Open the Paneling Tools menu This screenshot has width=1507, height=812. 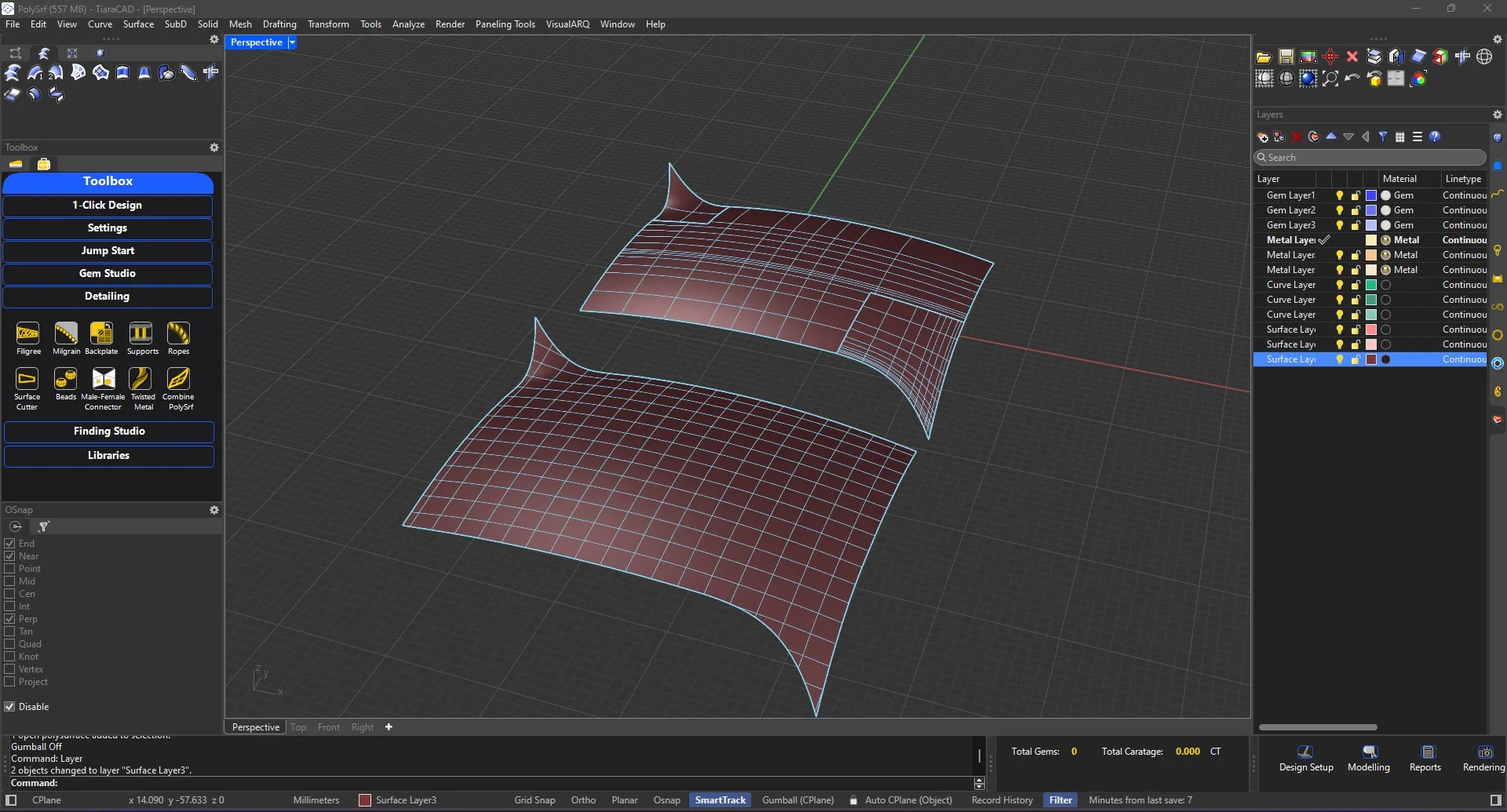pos(505,24)
